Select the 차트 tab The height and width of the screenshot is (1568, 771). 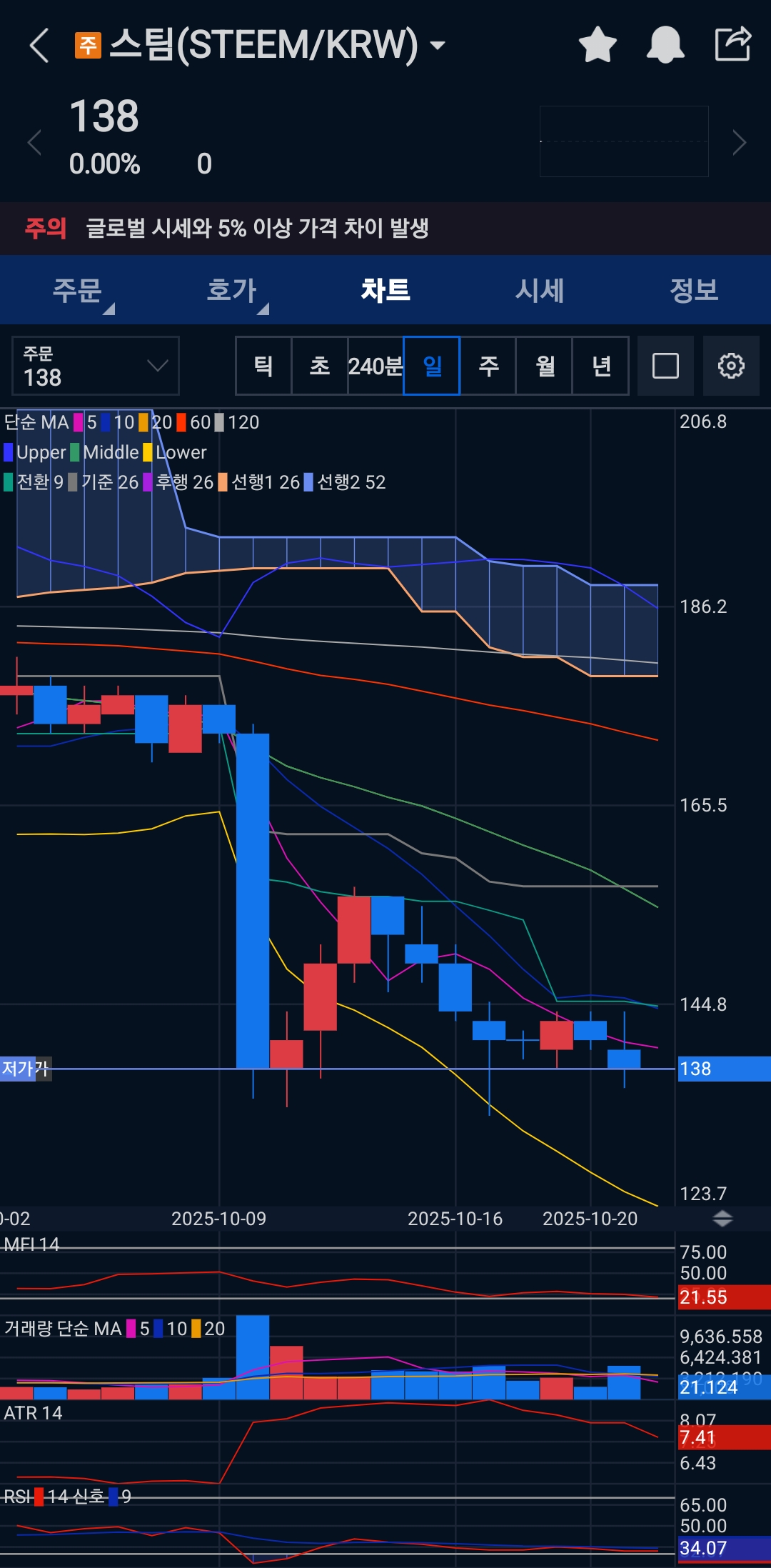pyautogui.click(x=385, y=290)
